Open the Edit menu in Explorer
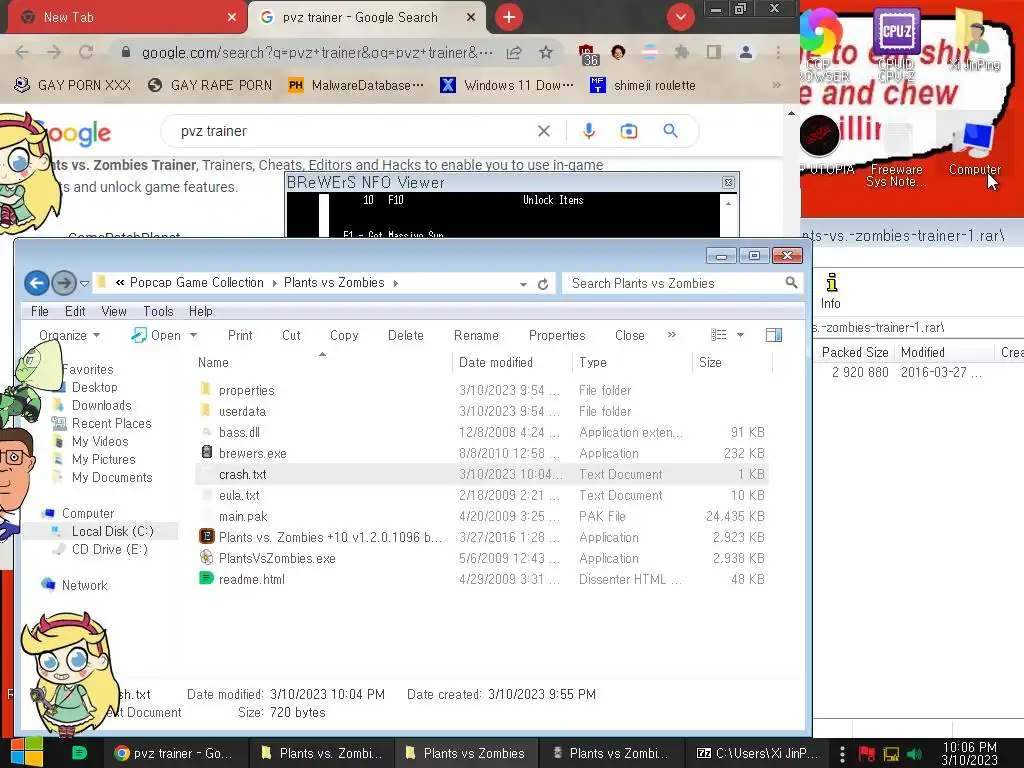The image size is (1024, 768). pos(75,312)
